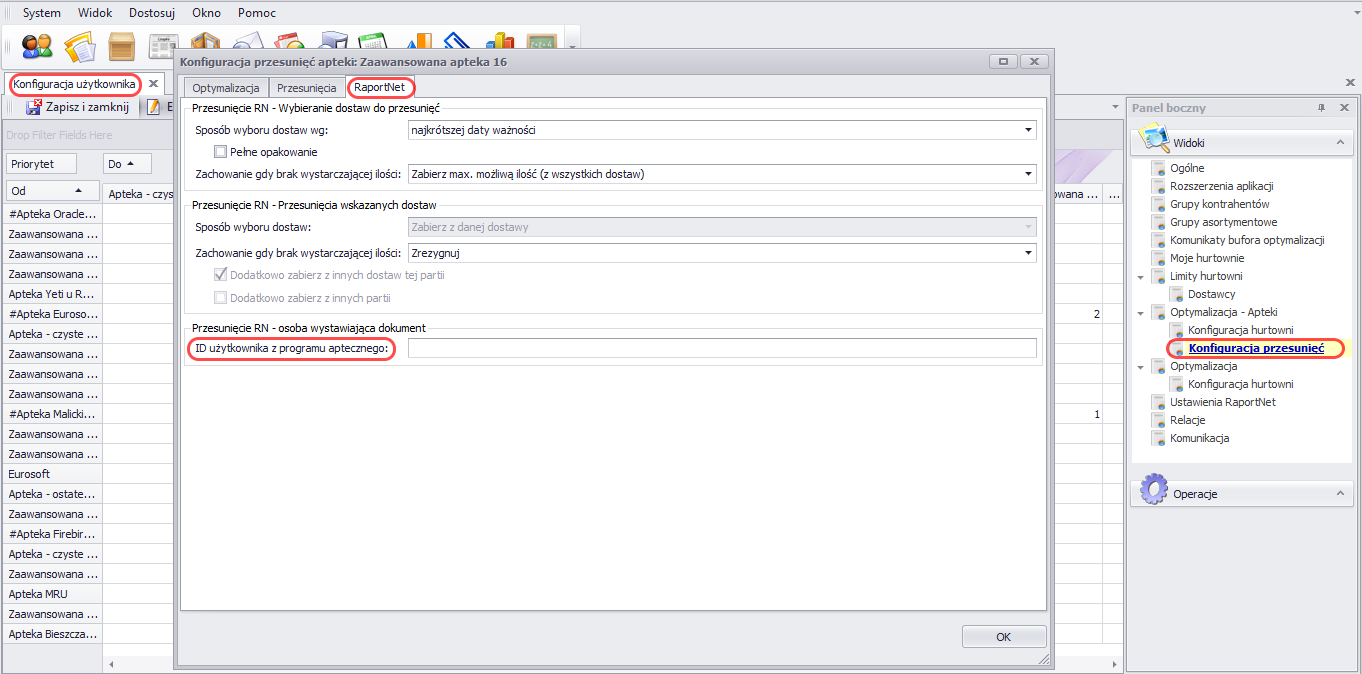Image resolution: width=1362 pixels, height=674 pixels.
Task: Toggle Dodatkowo zabierz z innych dostaw tej partii
Action: click(x=221, y=275)
